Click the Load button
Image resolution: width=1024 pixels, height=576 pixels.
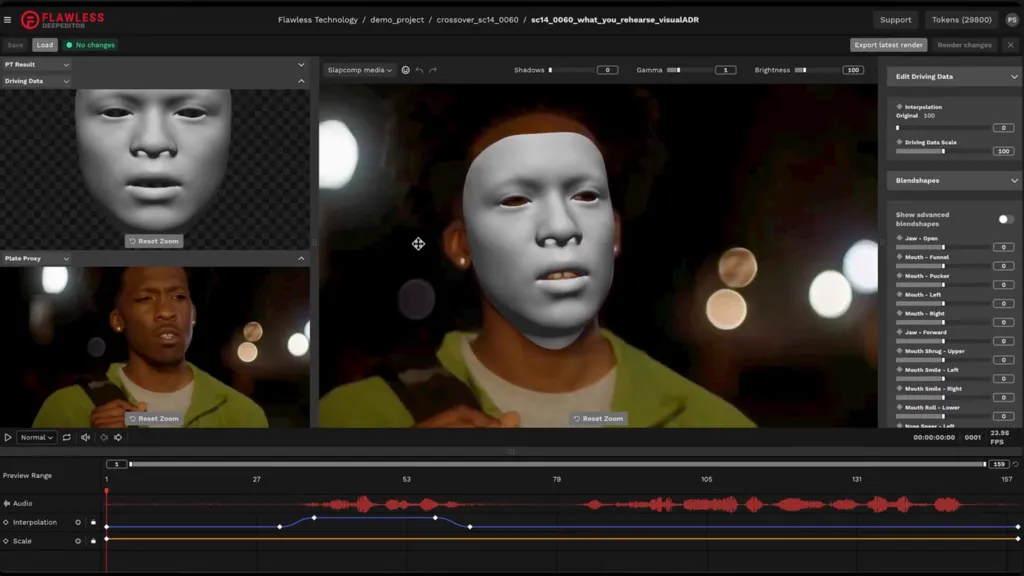[x=45, y=45]
